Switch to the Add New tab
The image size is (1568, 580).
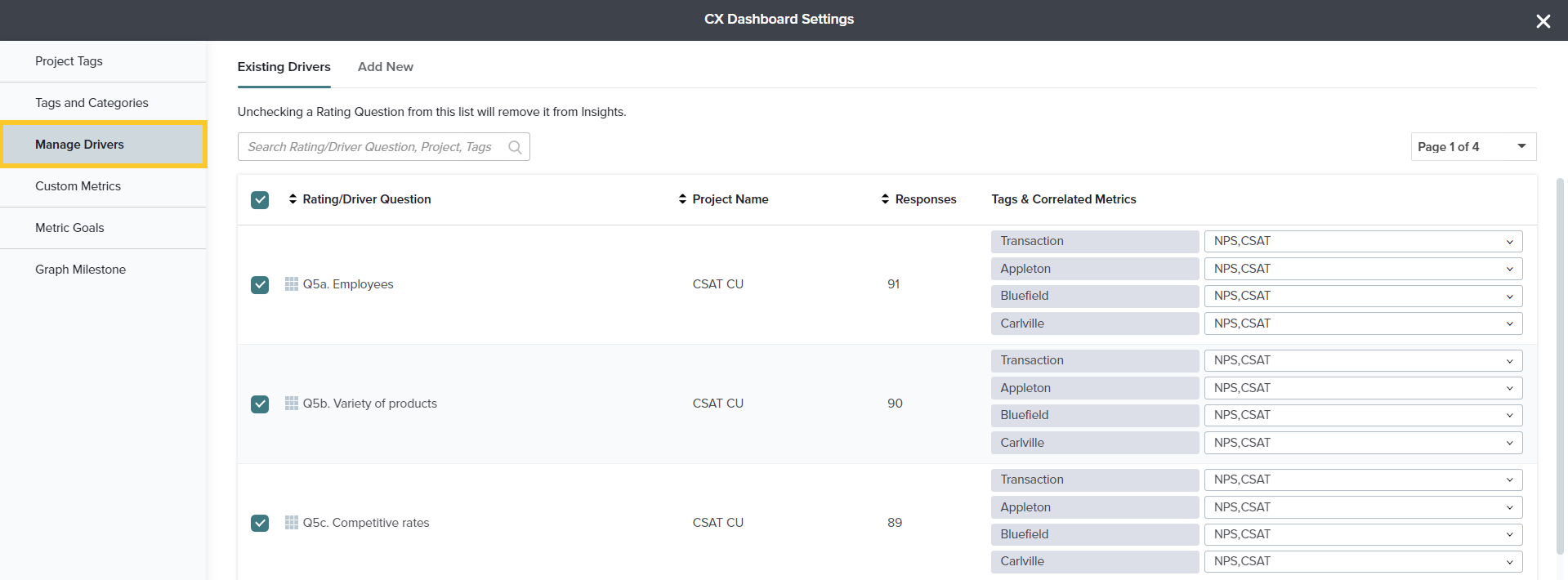pos(385,67)
